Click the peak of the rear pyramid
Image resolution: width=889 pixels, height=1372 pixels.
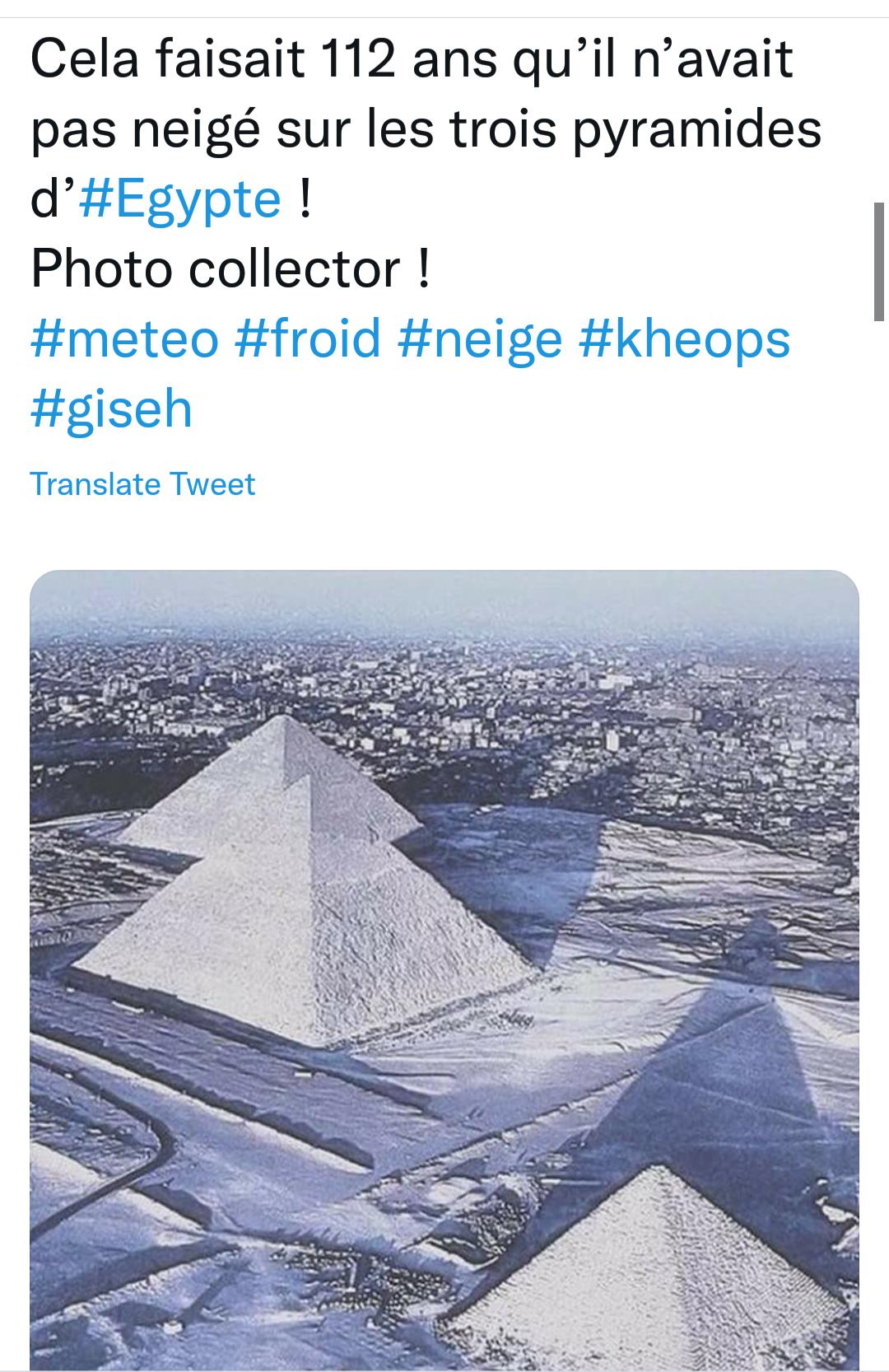click(x=284, y=718)
